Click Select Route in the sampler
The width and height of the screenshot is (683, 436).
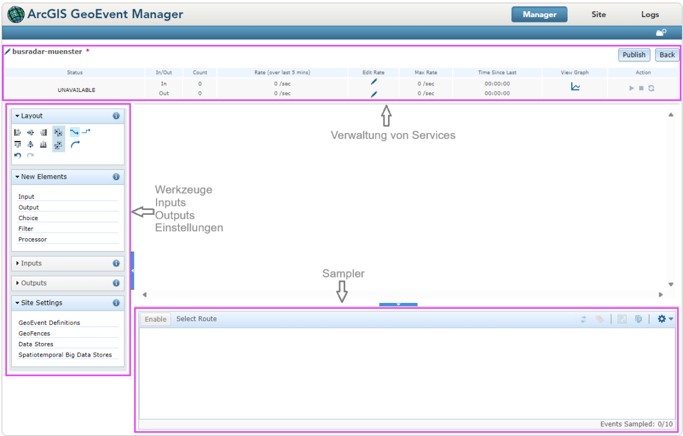click(x=196, y=319)
